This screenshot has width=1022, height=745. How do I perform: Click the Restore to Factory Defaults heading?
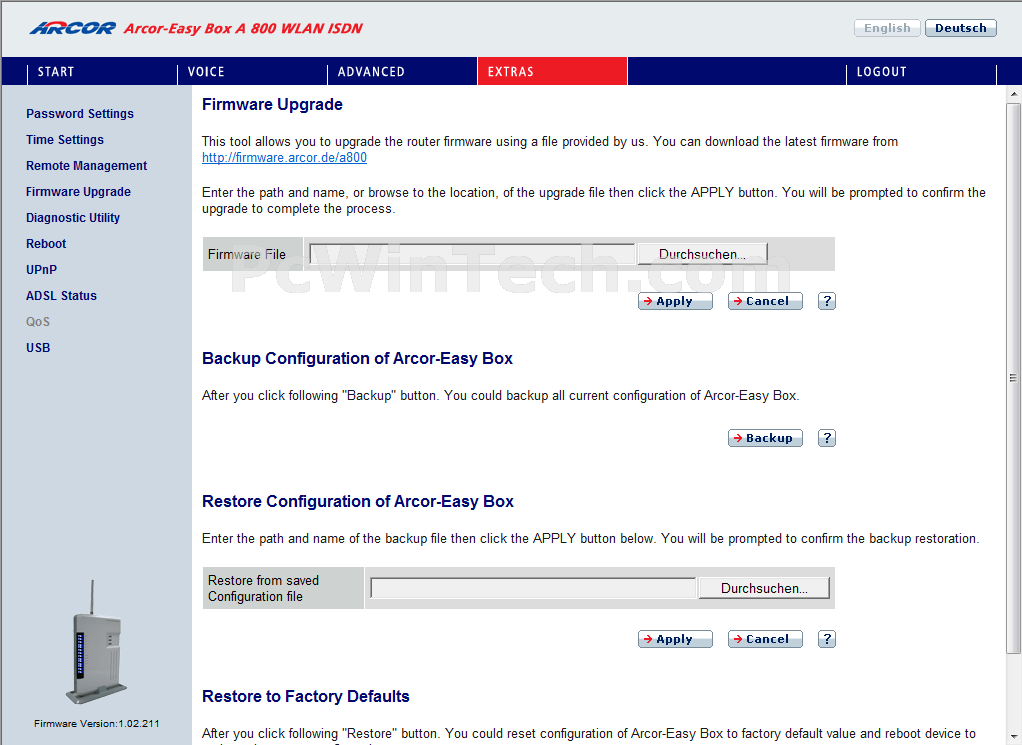[x=306, y=696]
